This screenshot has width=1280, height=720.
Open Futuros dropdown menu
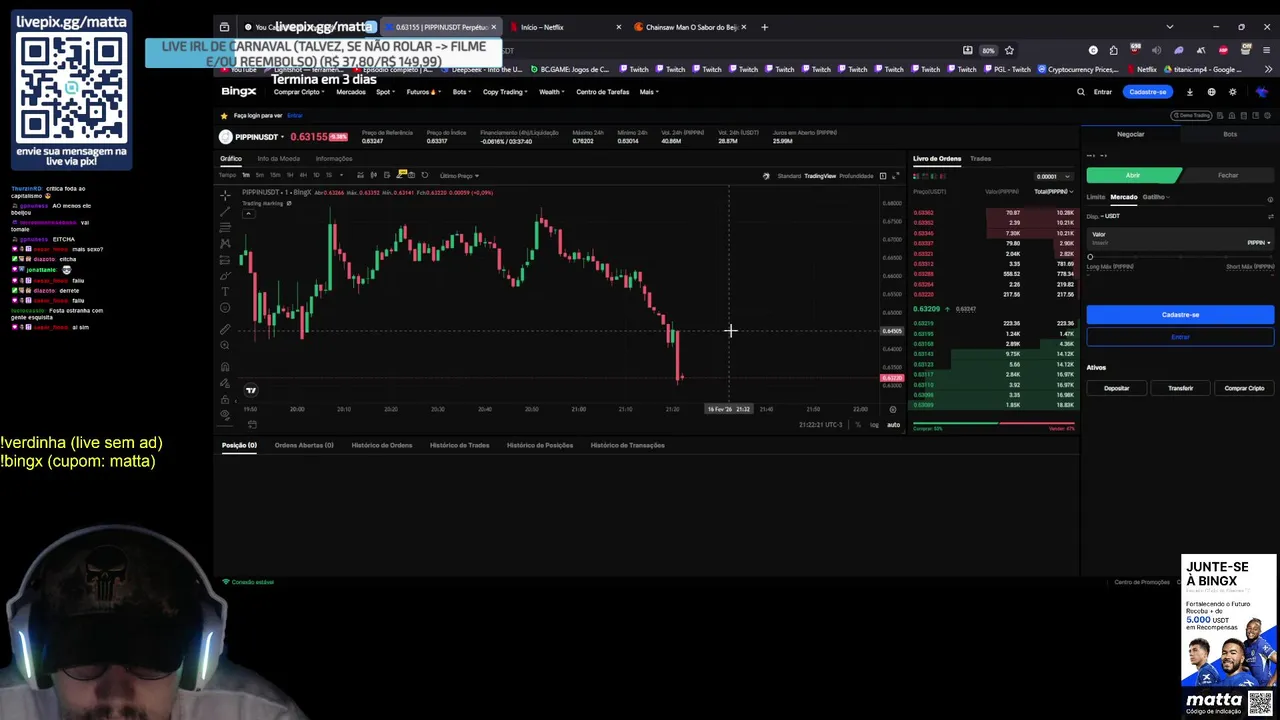[x=423, y=92]
